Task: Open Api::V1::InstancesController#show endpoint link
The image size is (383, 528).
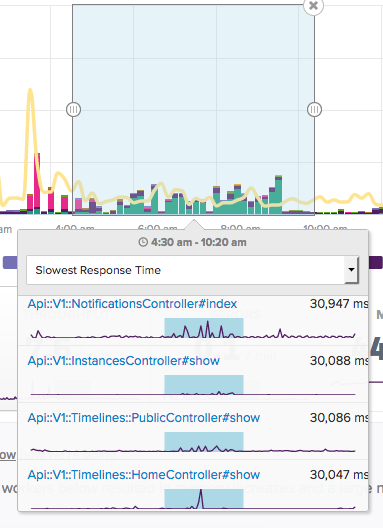Action: point(123,361)
